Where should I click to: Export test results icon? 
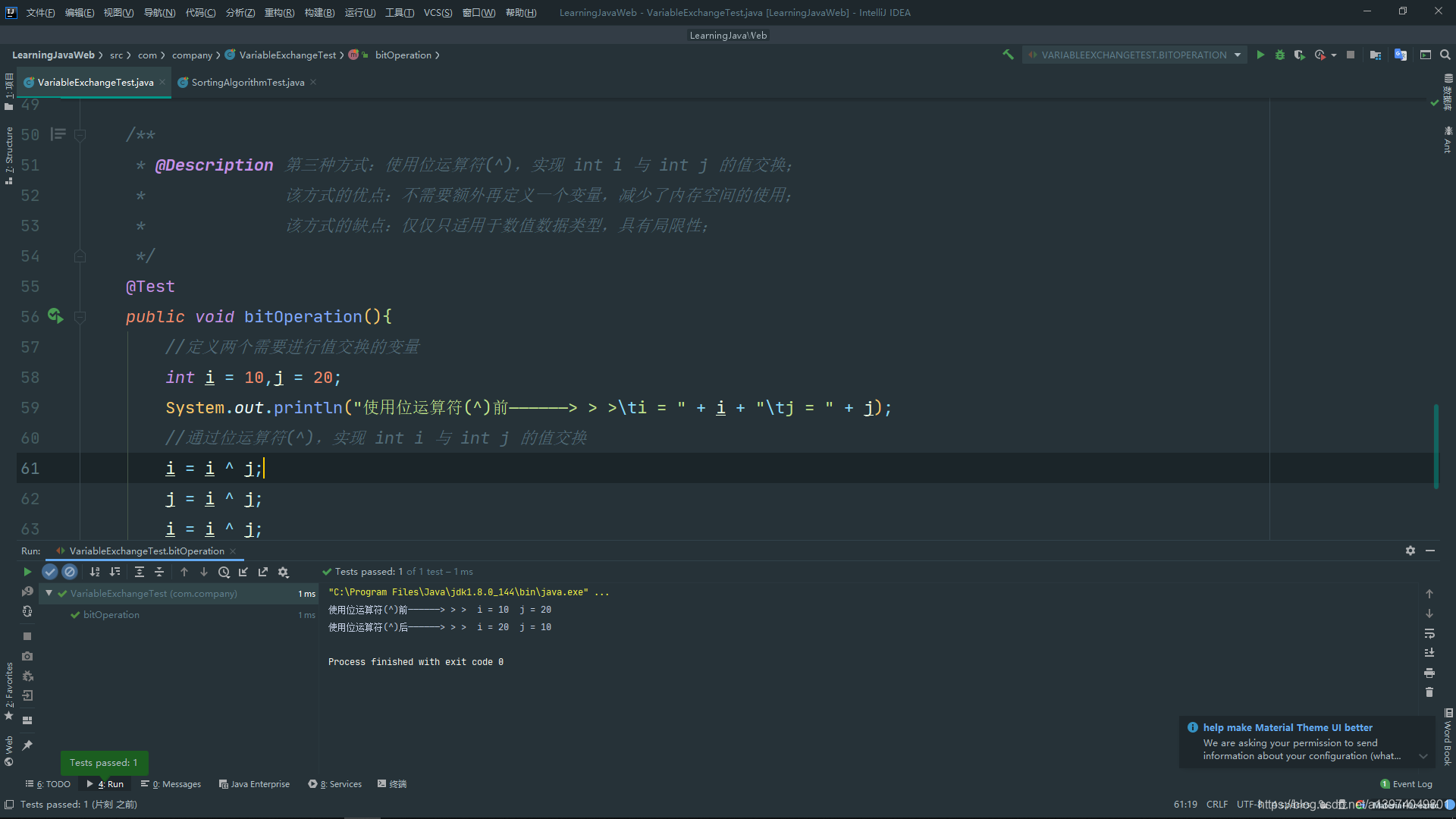[x=263, y=572]
